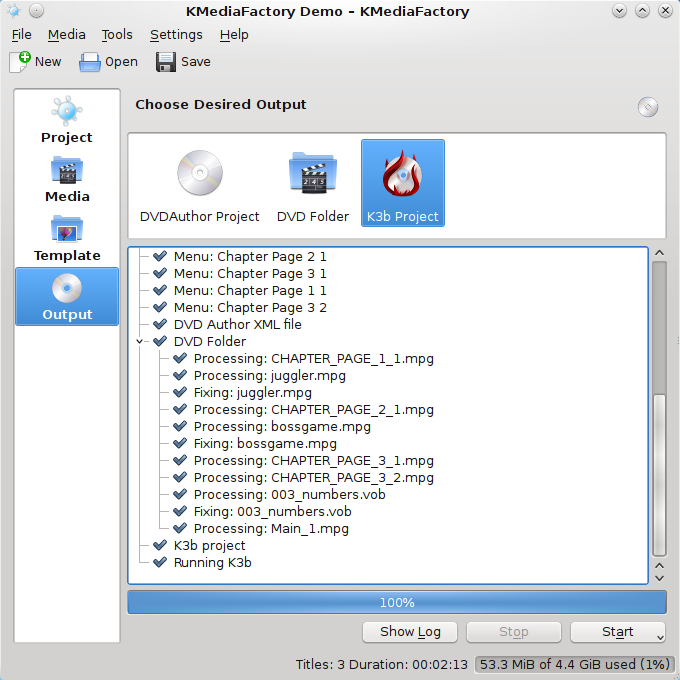The width and height of the screenshot is (680, 680).
Task: Click checkmark for Menu: Chapter Page 2 1
Action: tap(160, 256)
